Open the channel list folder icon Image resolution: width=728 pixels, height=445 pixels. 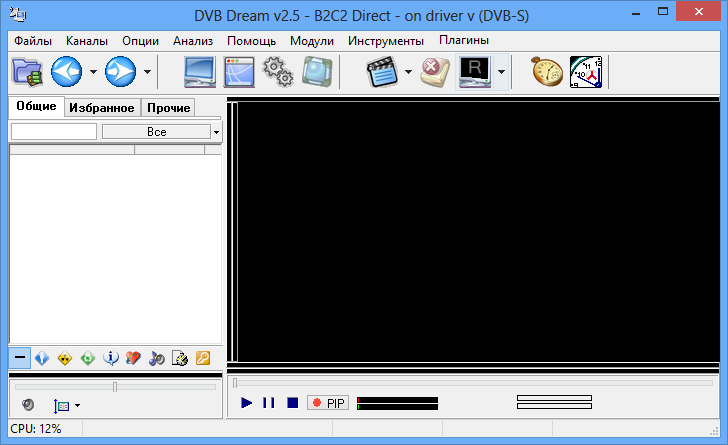pyautogui.click(x=27, y=72)
